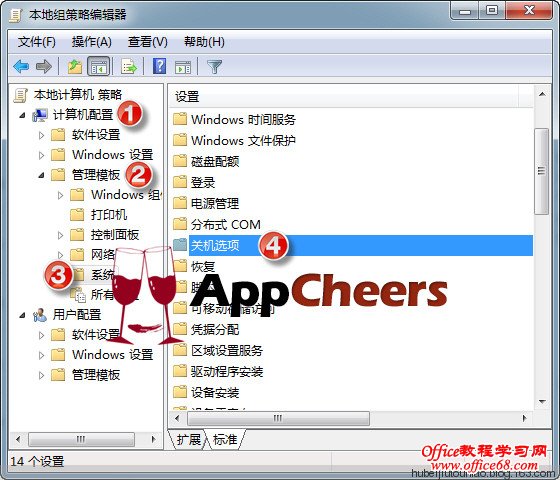Click the 计算机配置 computer icon

[40, 115]
